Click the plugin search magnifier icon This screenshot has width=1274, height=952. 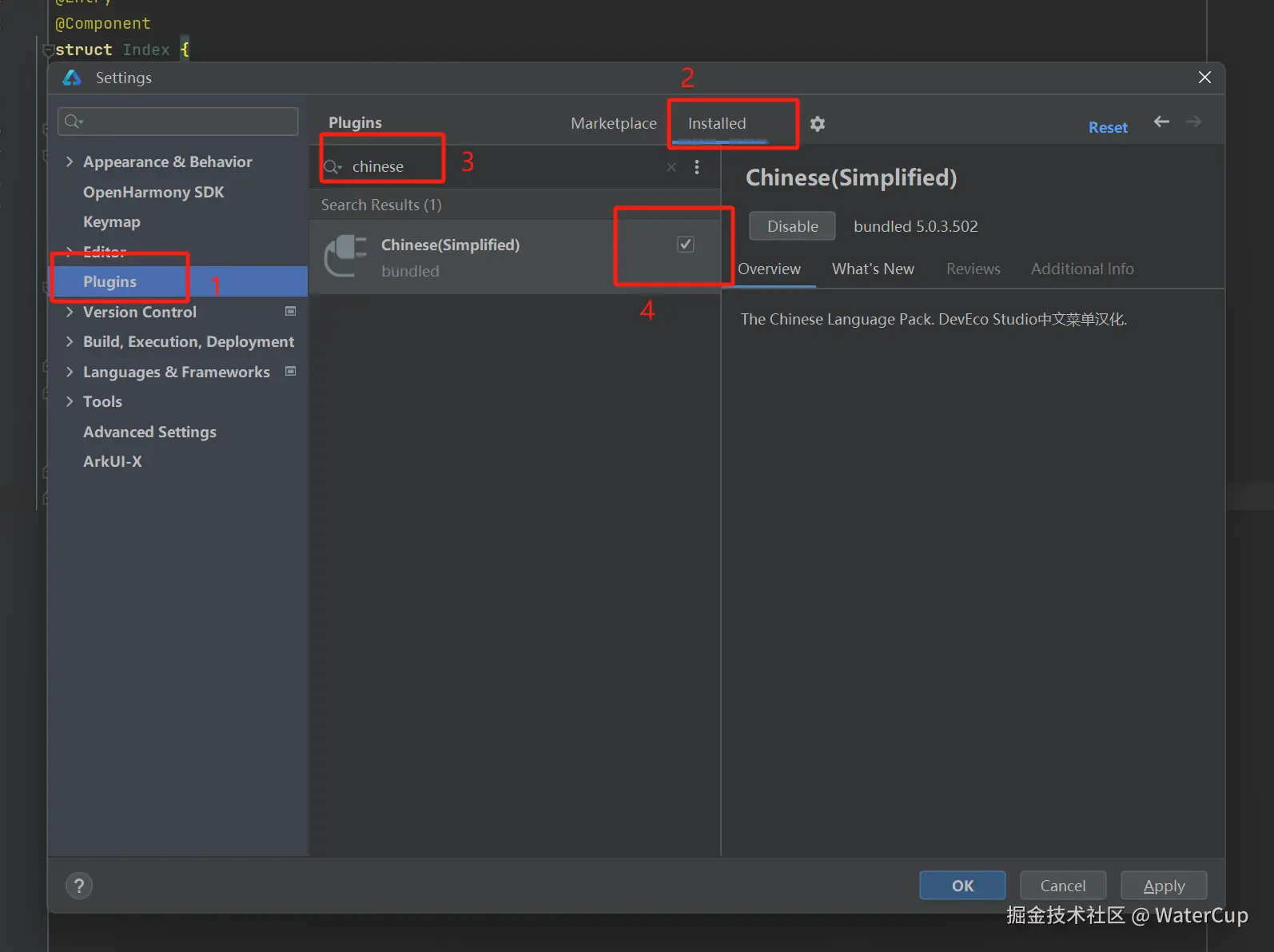click(332, 166)
